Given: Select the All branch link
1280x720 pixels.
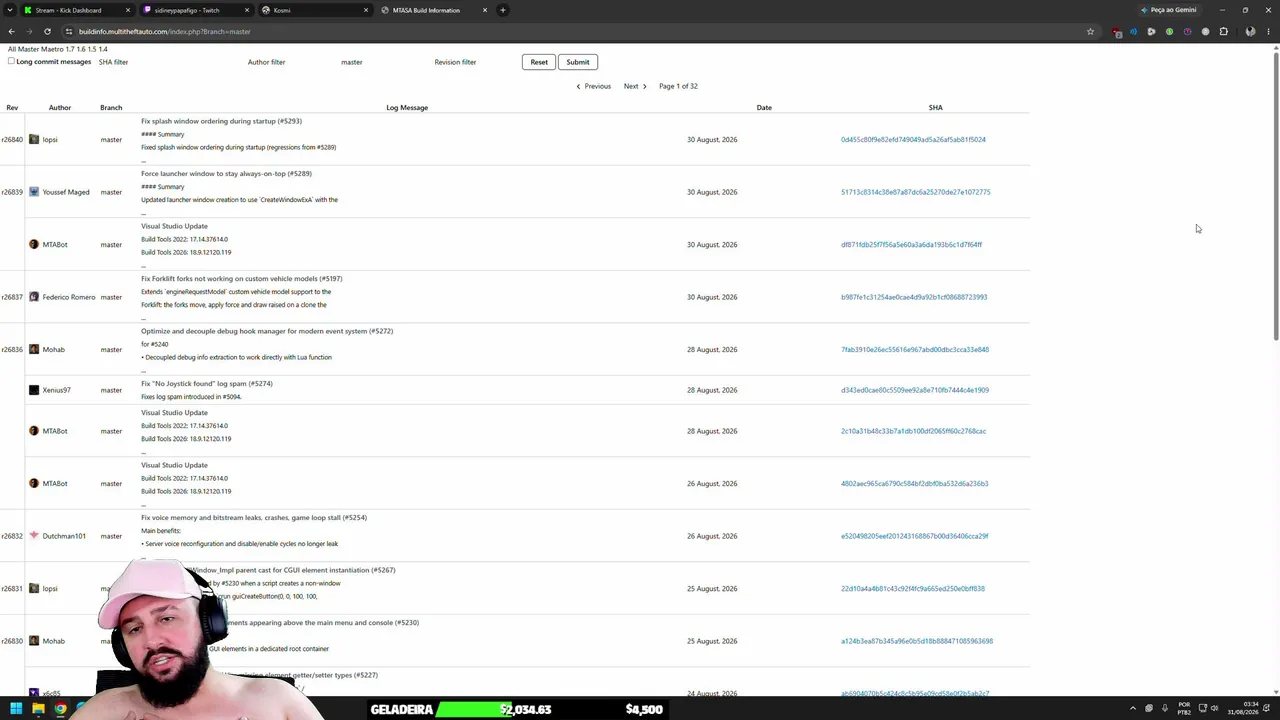Looking at the screenshot, I should (x=11, y=49).
